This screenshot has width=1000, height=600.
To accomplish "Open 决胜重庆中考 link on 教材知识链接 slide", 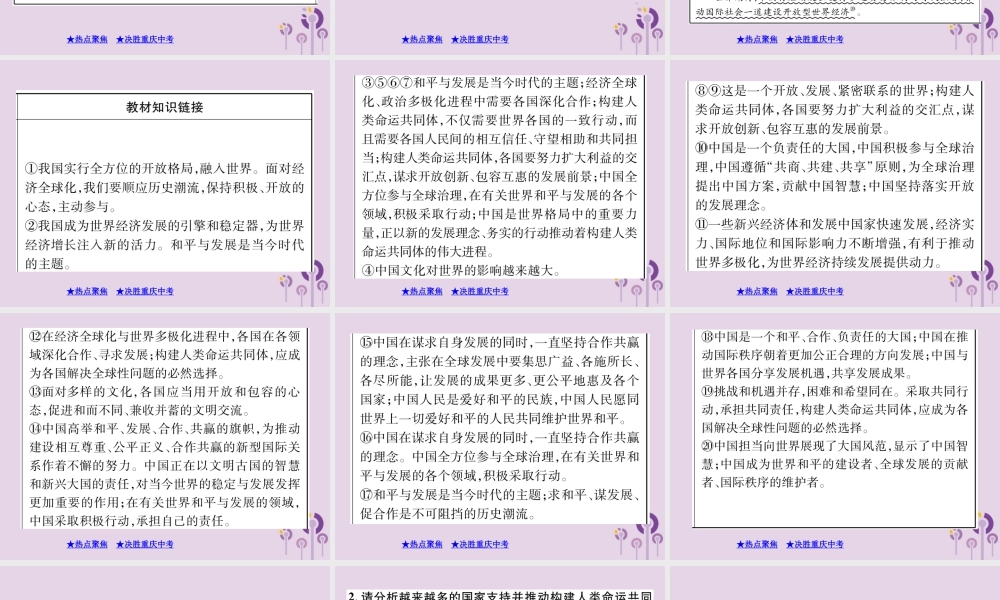I will (x=145, y=291).
